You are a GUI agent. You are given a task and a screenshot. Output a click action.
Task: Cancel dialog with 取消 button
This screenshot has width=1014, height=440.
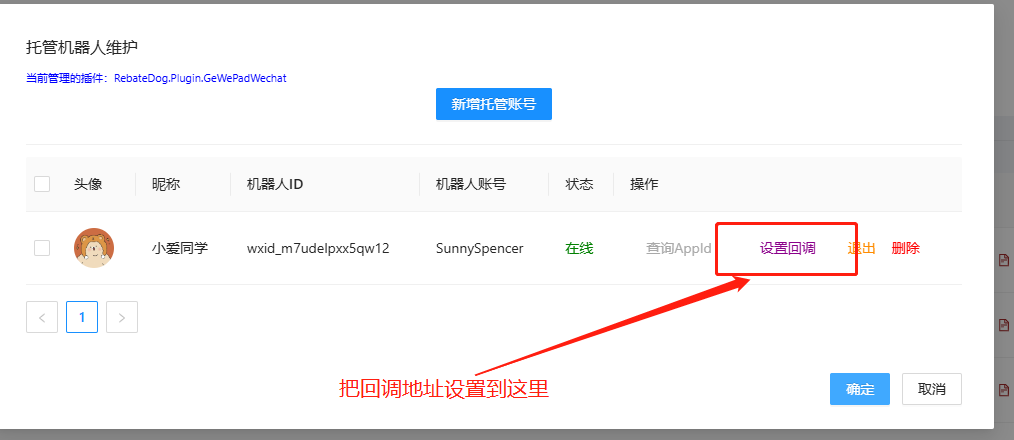[931, 389]
